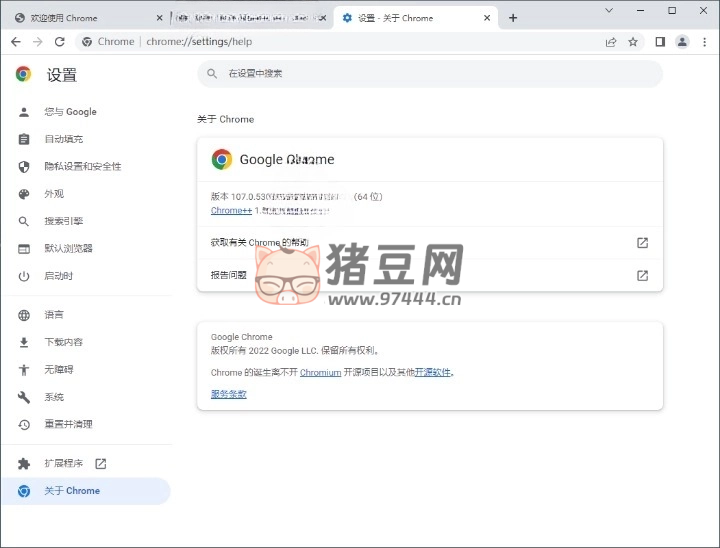Screen dimensions: 720x548
Task: Toggle the side panel icon
Action: click(660, 42)
